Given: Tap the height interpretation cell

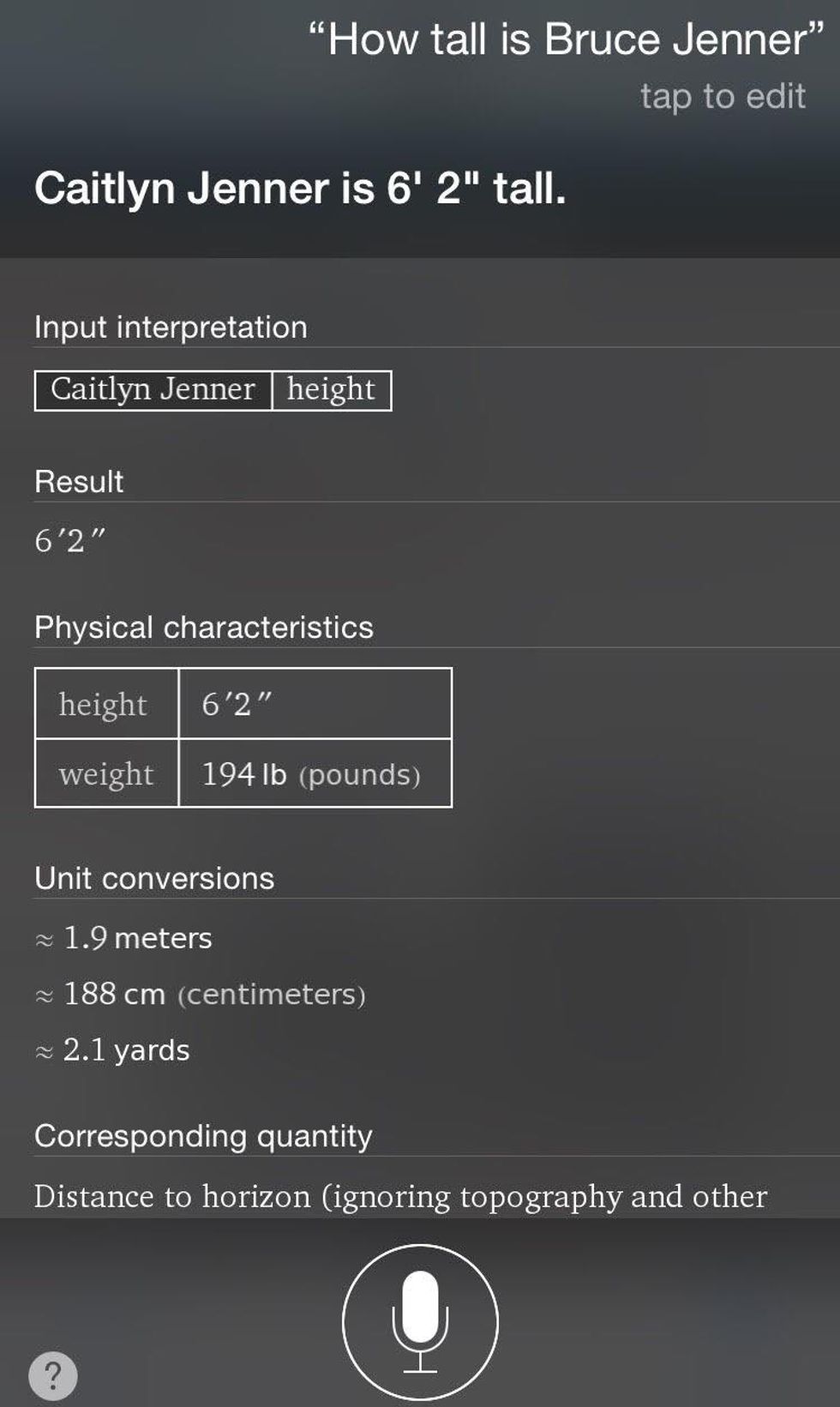Looking at the screenshot, I should (x=331, y=390).
